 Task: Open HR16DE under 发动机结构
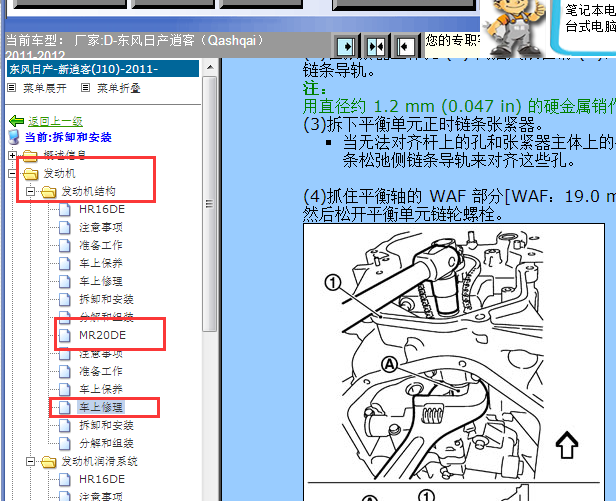click(102, 209)
